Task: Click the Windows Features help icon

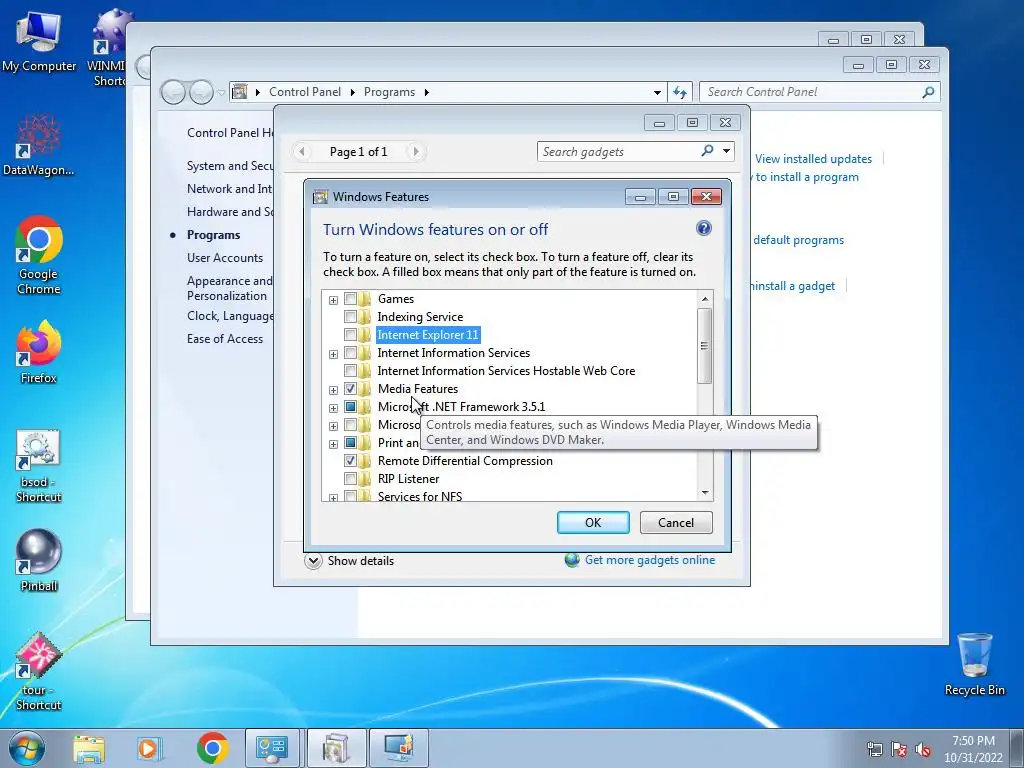Action: pos(703,228)
